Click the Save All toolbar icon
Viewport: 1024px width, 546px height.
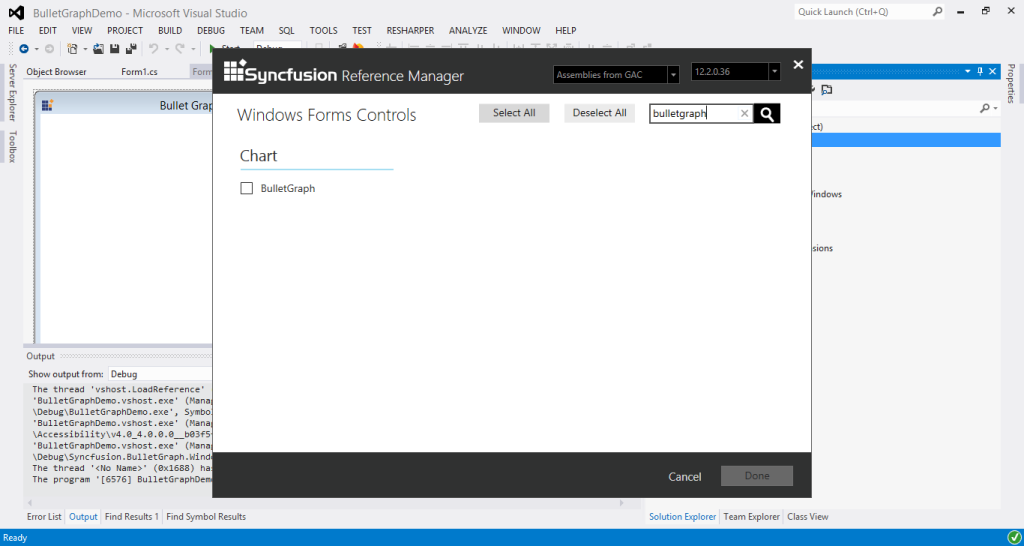(131, 48)
